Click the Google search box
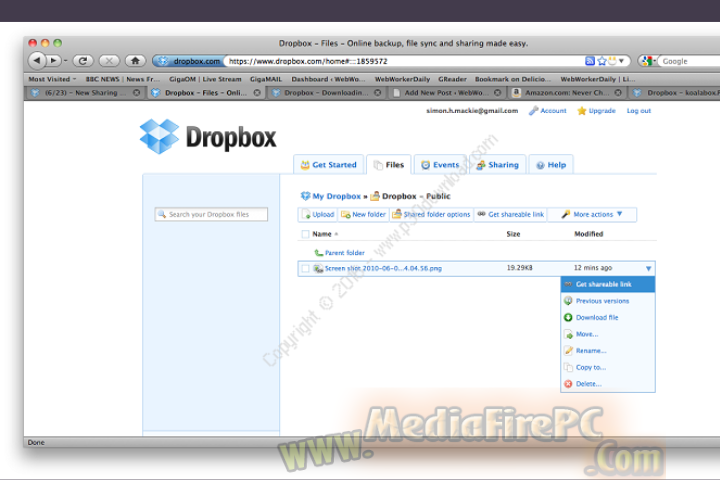The width and height of the screenshot is (720, 480). tap(689, 61)
